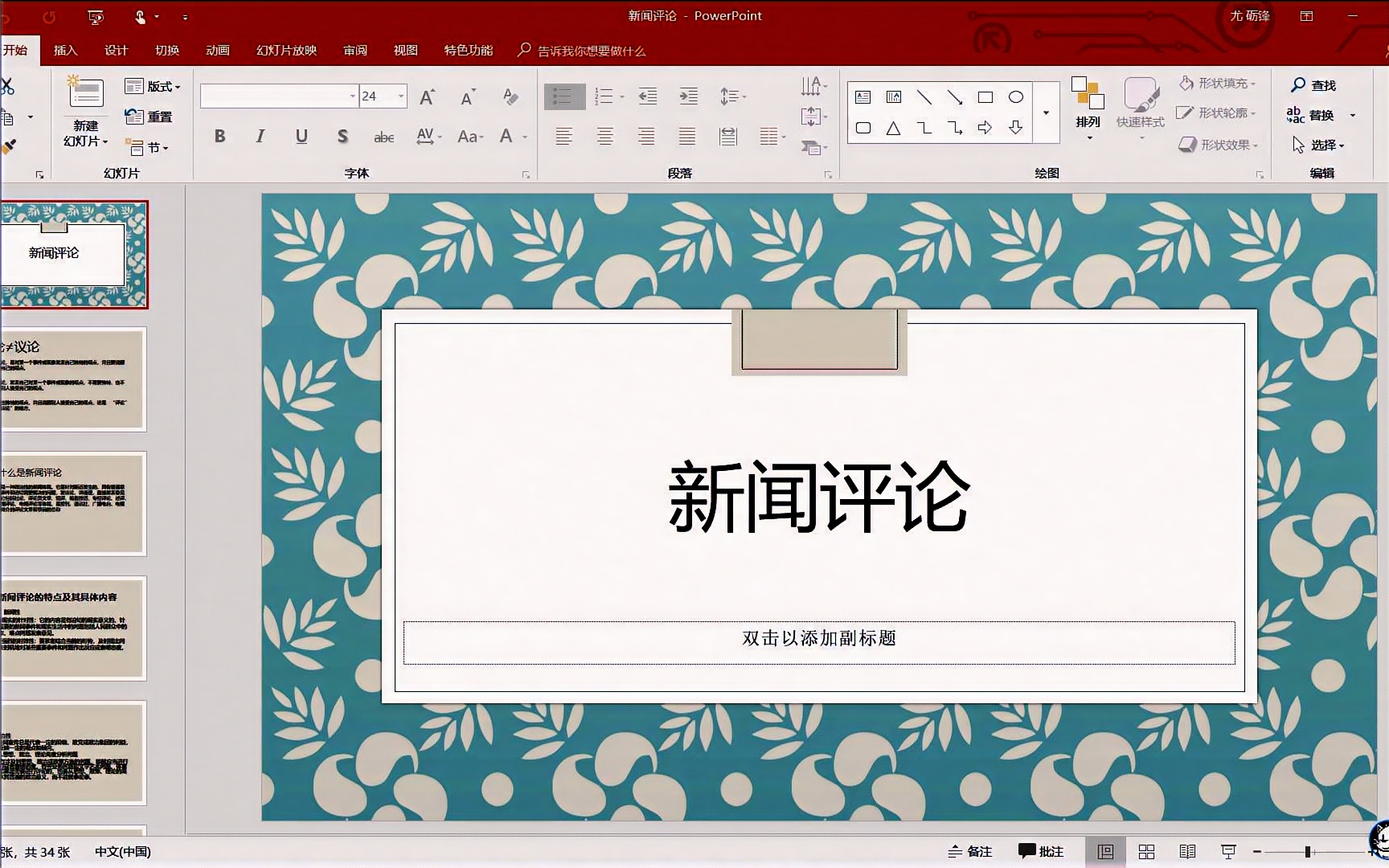Click the Replace (替换) button
This screenshot has height=868, width=1389.
click(x=1311, y=115)
